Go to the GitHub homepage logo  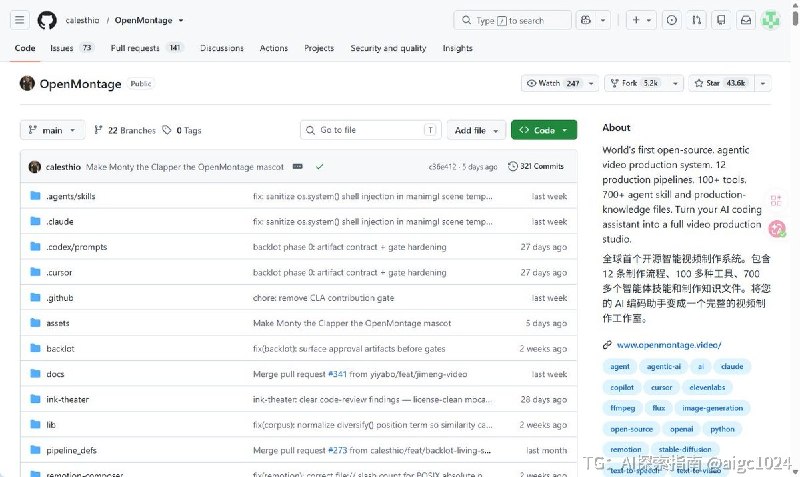pyautogui.click(x=47, y=20)
